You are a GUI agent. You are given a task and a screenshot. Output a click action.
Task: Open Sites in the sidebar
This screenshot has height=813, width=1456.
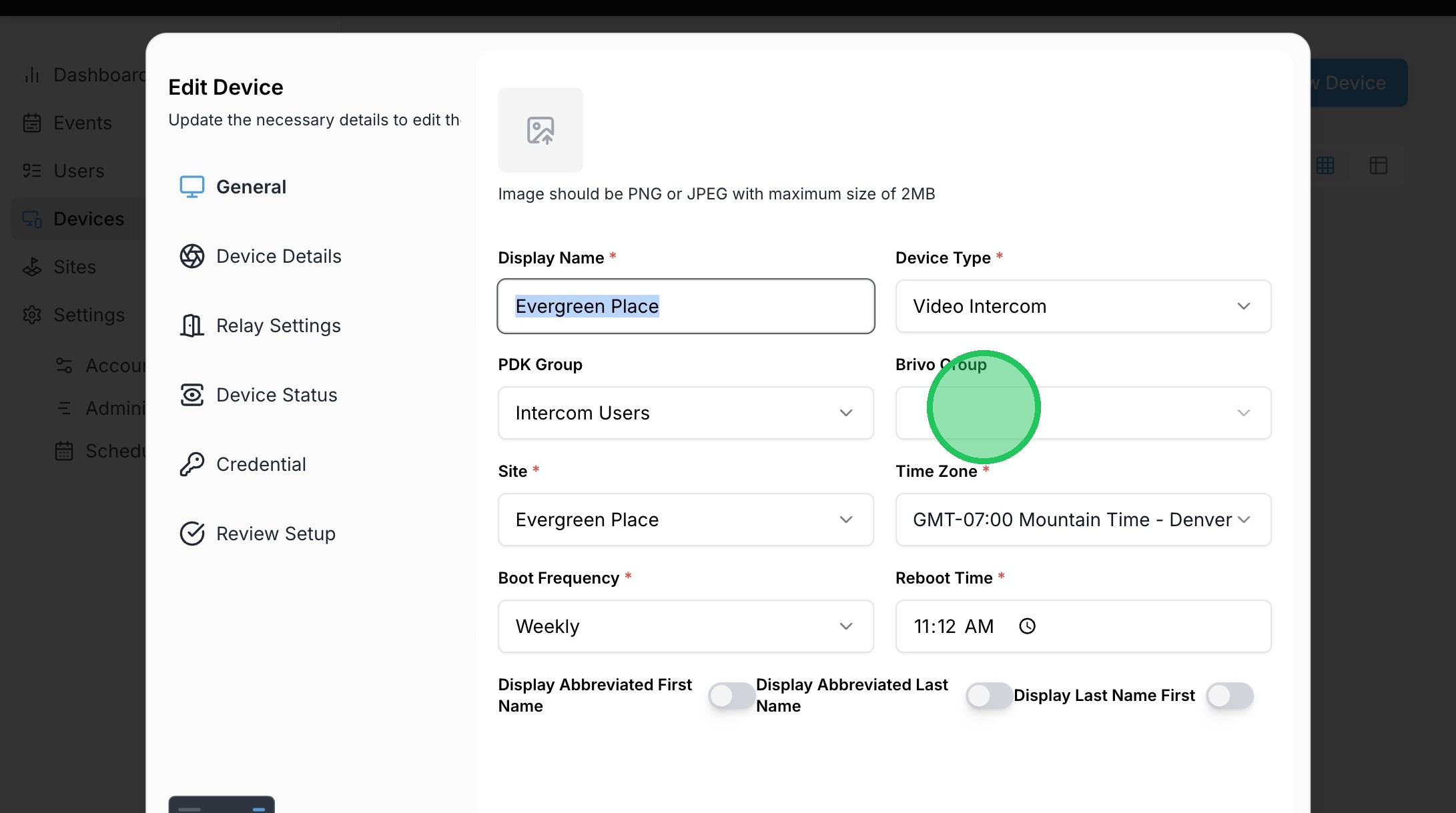[75, 267]
